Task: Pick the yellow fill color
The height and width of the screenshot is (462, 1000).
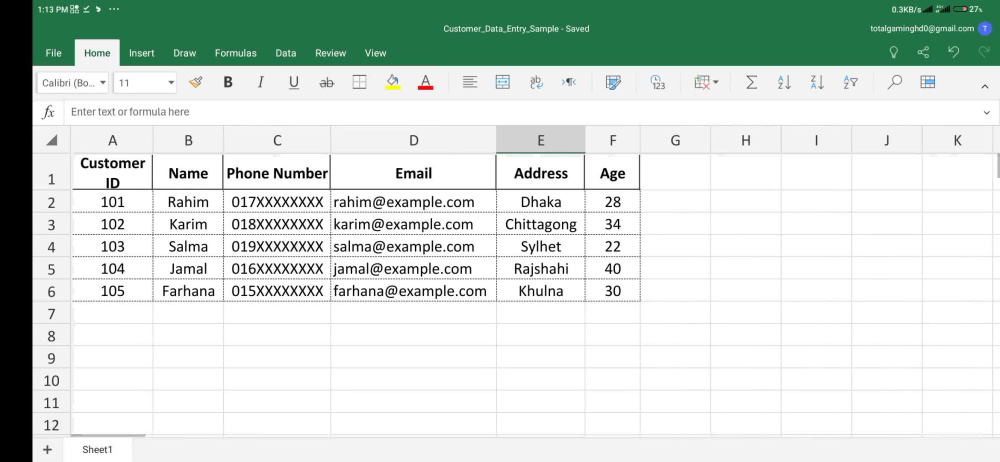Action: tap(393, 82)
